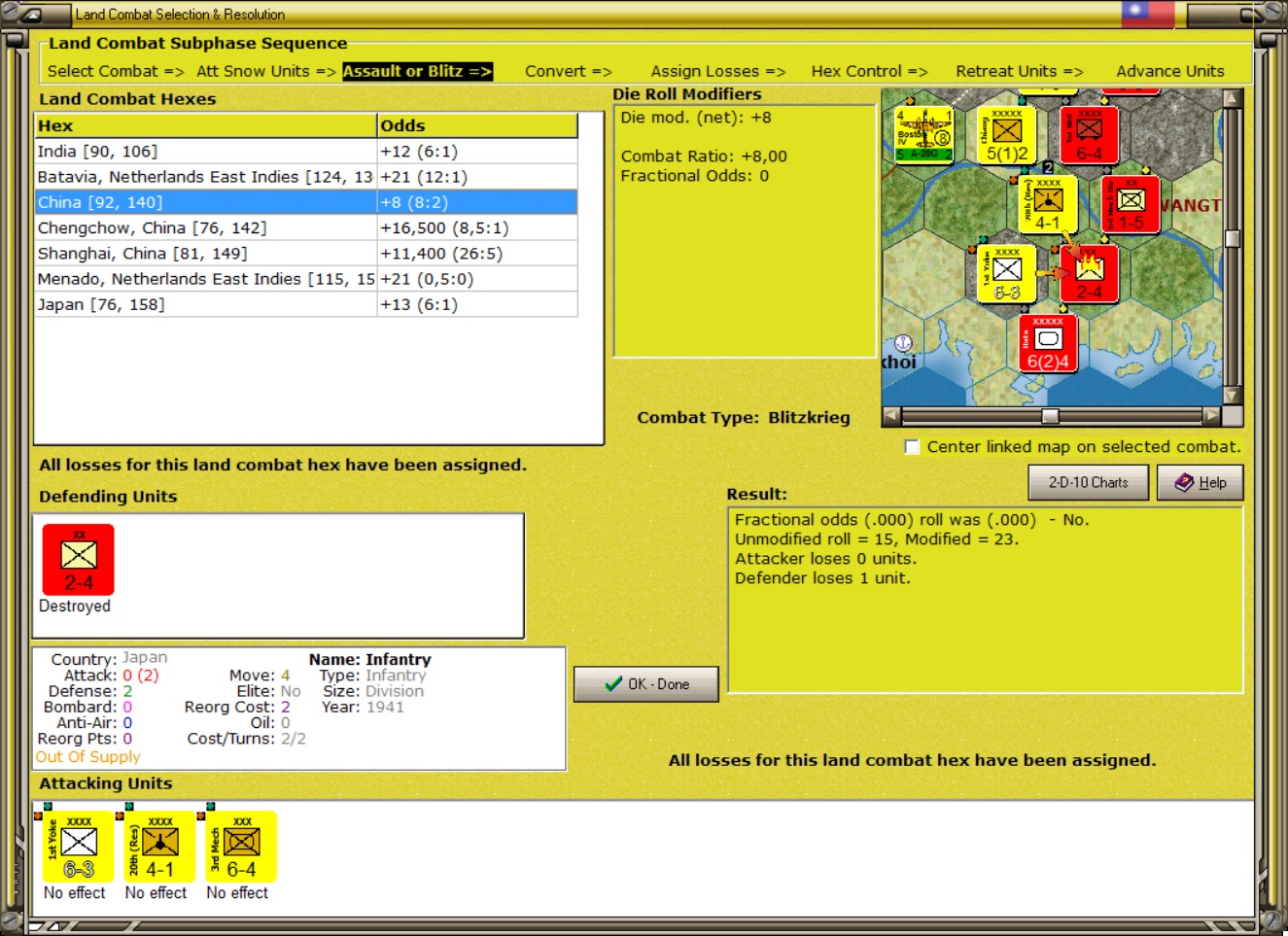The width and height of the screenshot is (1288, 936).
Task: Click the yellow 6-3 infantry counter on the map
Action: tap(1006, 274)
